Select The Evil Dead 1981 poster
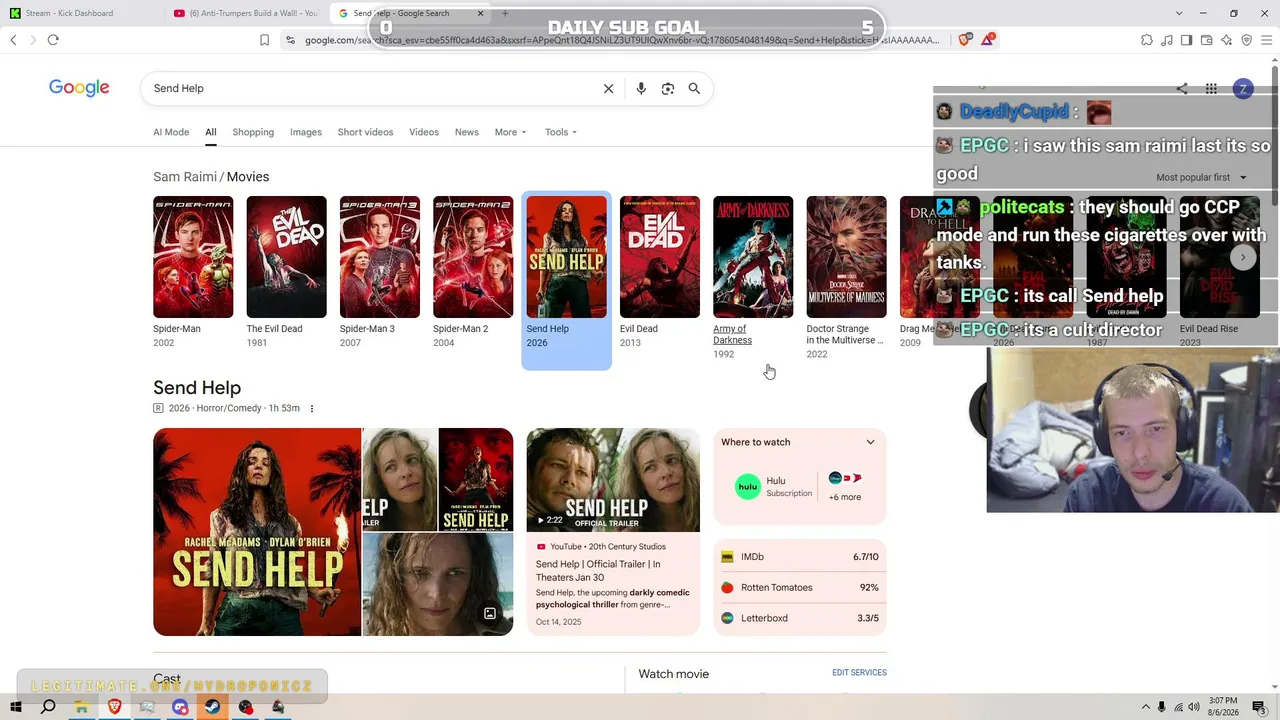This screenshot has height=720, width=1280. click(x=286, y=257)
